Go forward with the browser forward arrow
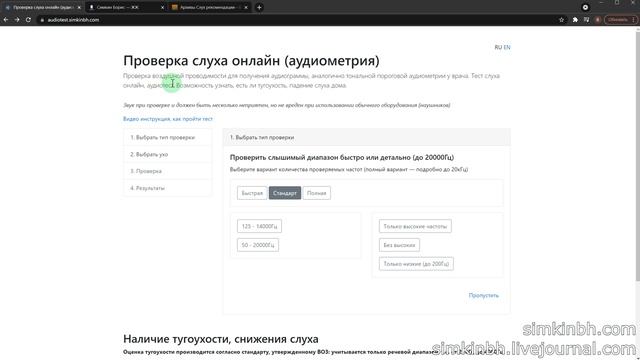The width and height of the screenshot is (640, 360). click(x=17, y=20)
